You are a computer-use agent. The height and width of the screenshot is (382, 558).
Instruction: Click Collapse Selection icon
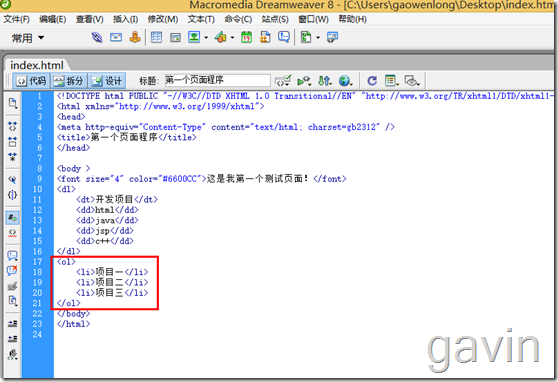[12, 141]
